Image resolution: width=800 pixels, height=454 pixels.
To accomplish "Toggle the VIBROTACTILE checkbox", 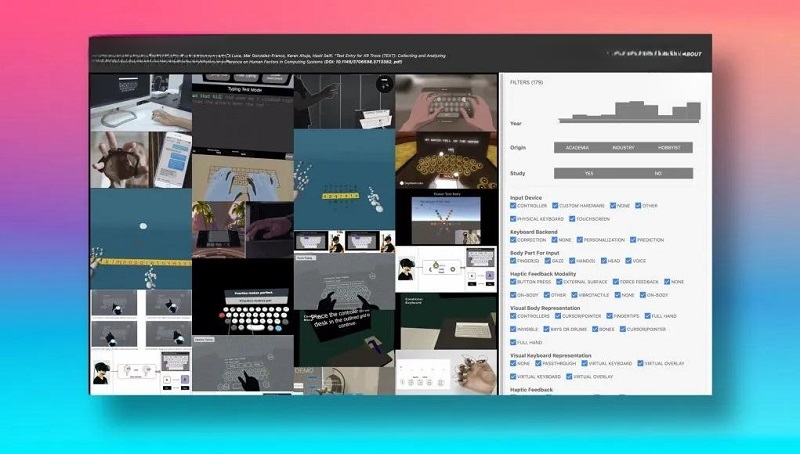I will coord(574,295).
